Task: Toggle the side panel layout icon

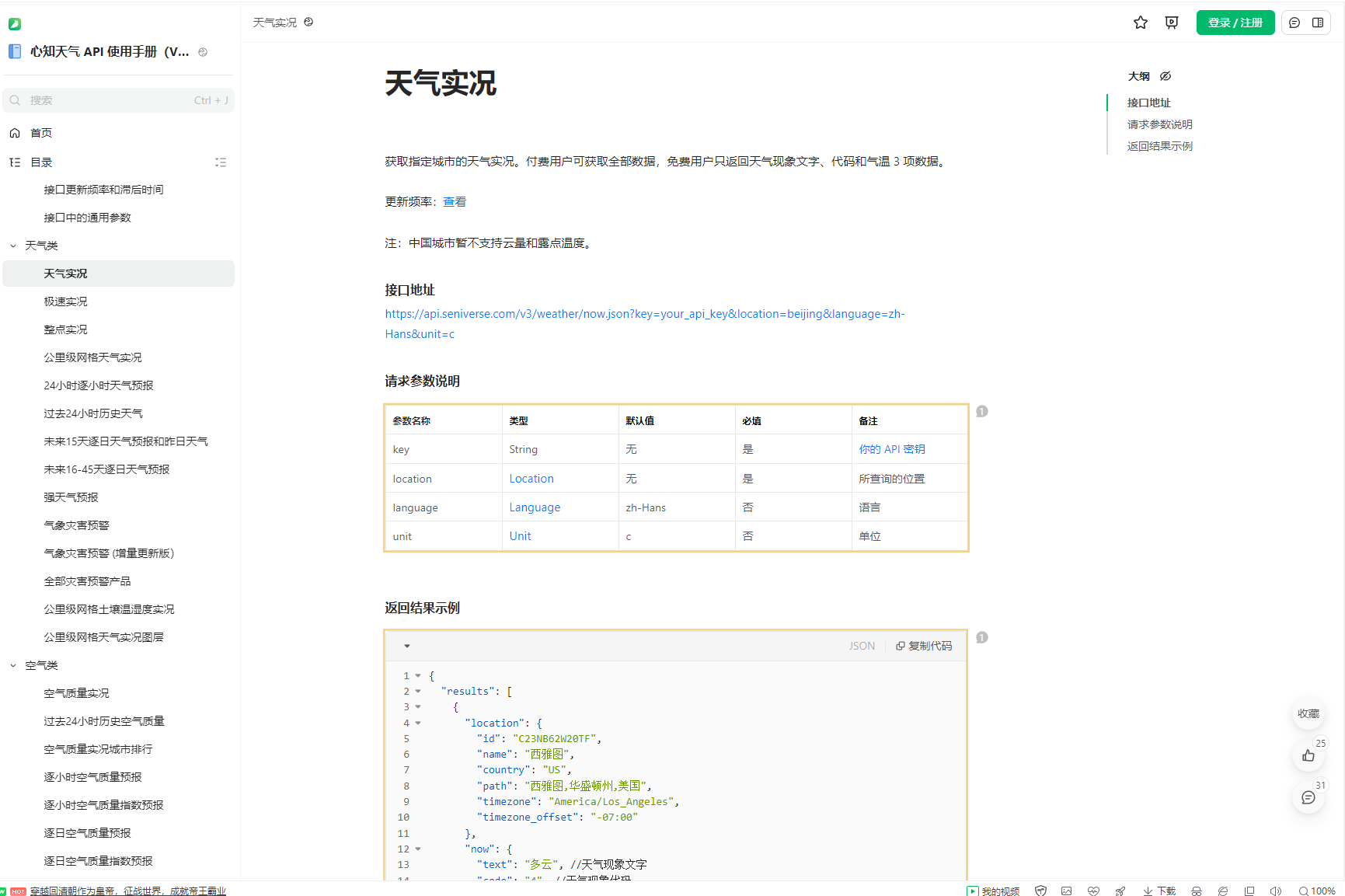Action: [x=1318, y=23]
